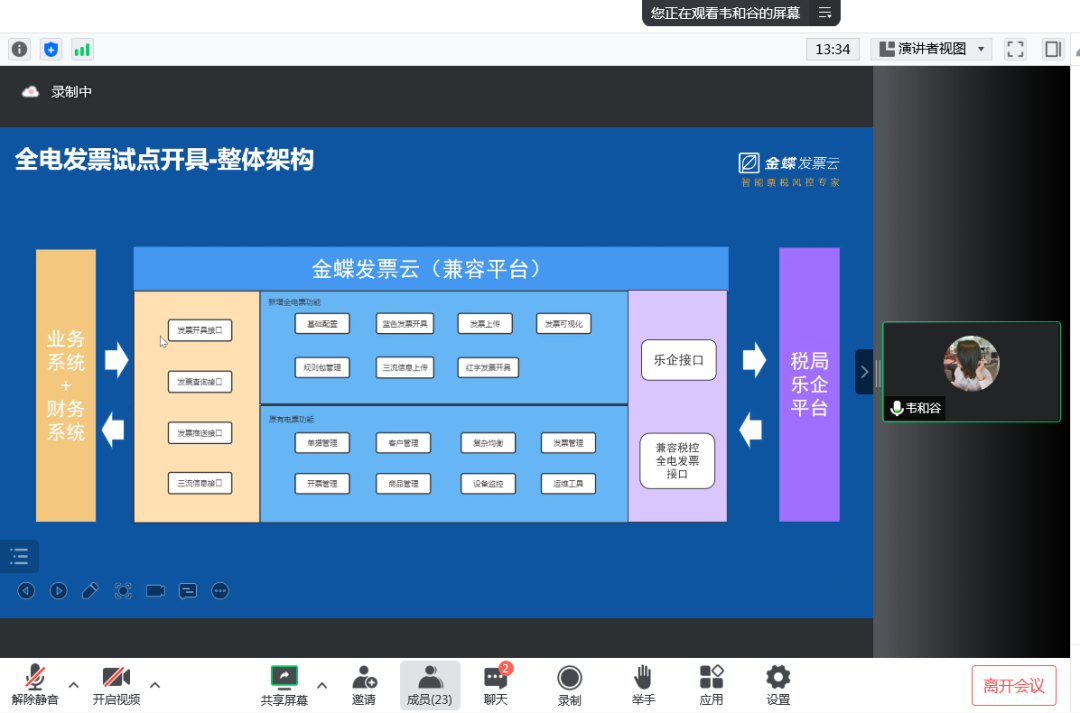The image size is (1080, 713).
Task: Click the 金蝶发票云（兼容平台）header
Action: tap(430, 269)
